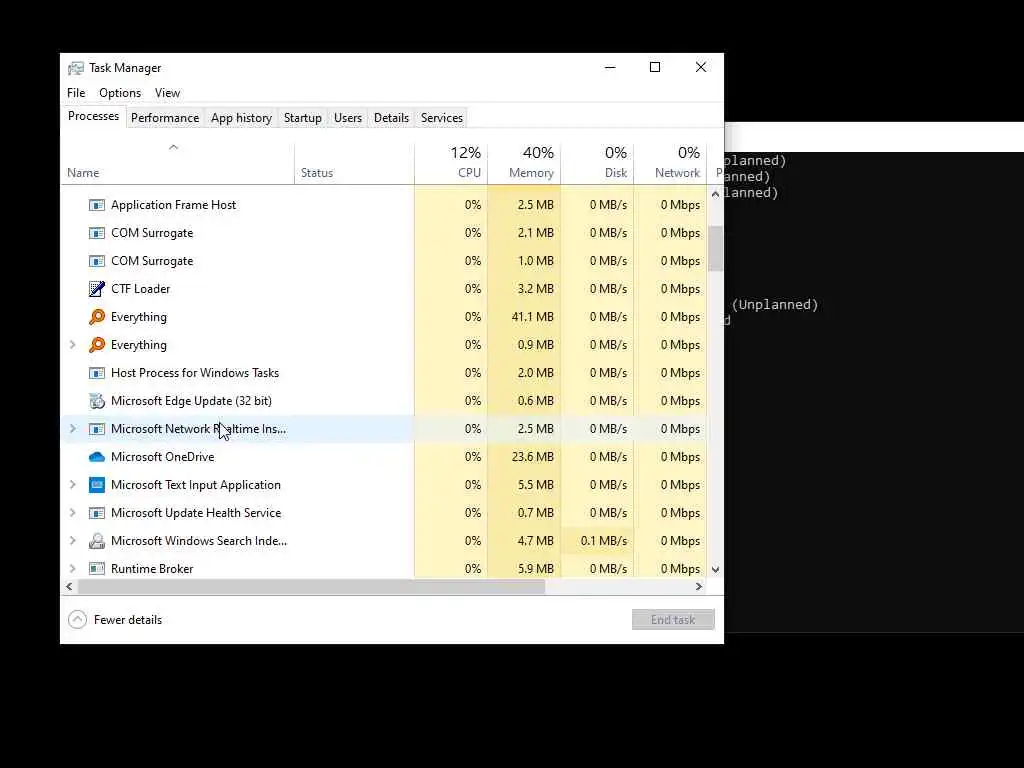Click the horizontal scrollbar left arrow
This screenshot has height=768, width=1024.
click(69, 586)
